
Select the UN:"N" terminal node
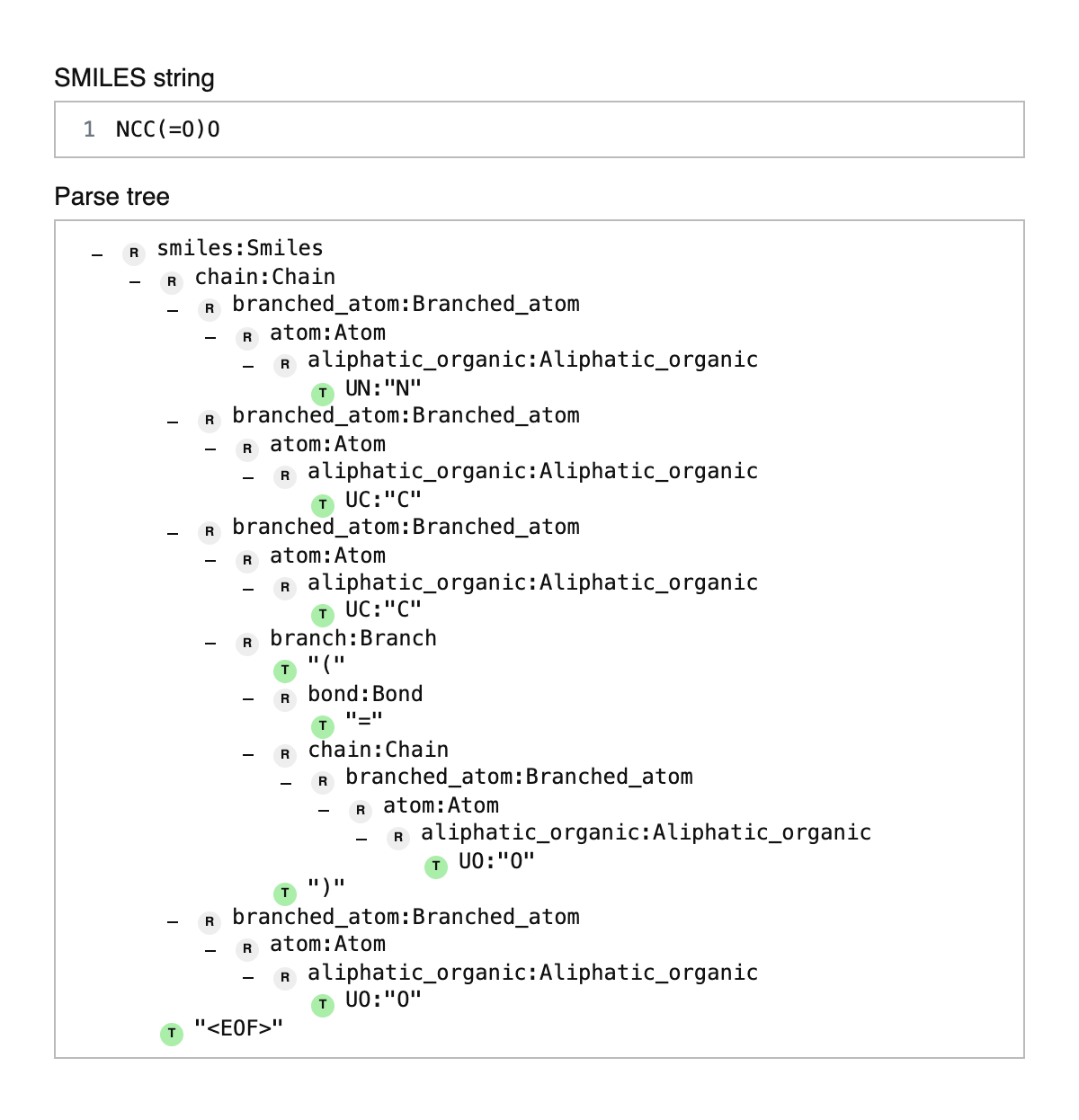point(383,388)
